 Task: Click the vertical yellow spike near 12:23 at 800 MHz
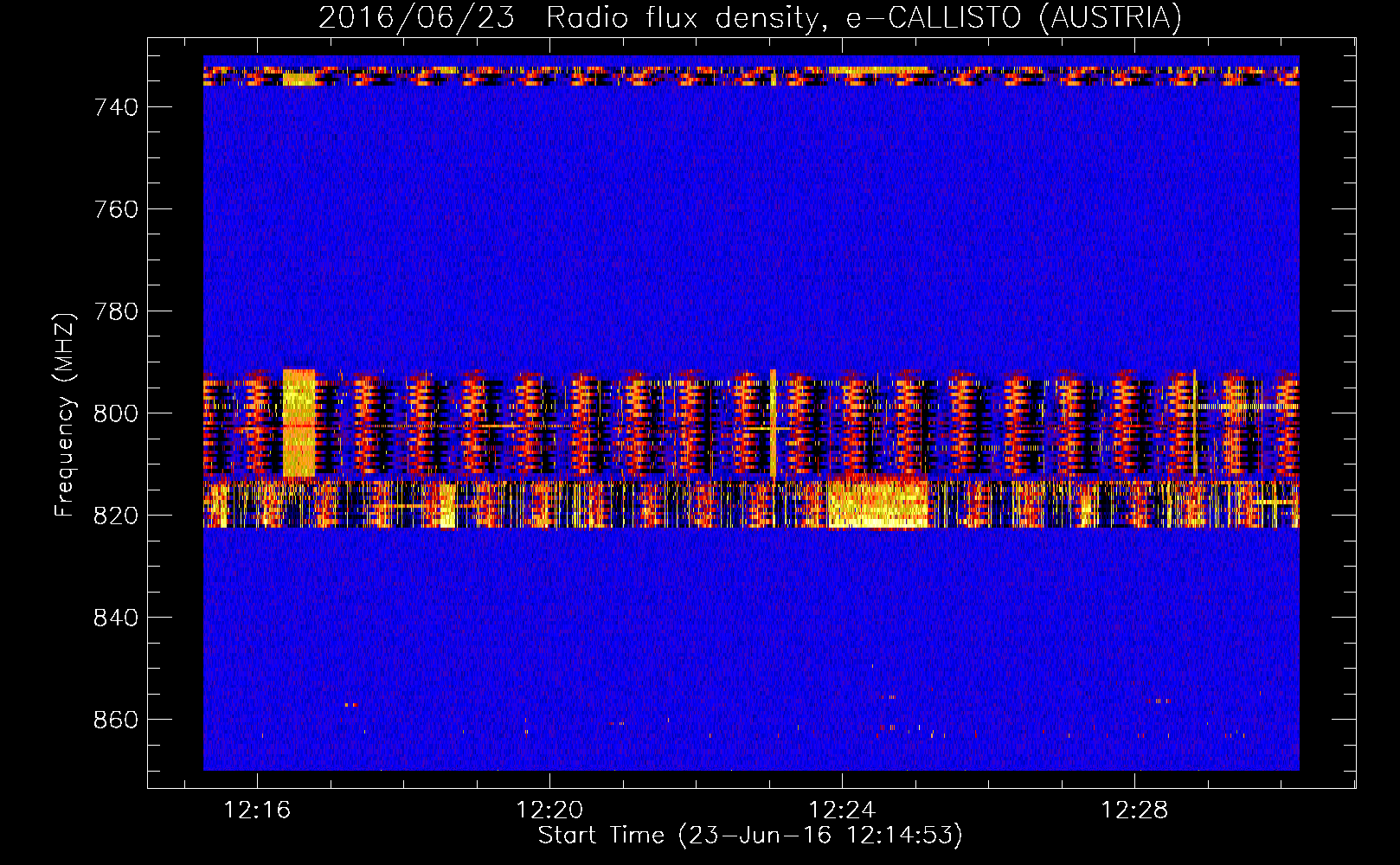pyautogui.click(x=773, y=423)
